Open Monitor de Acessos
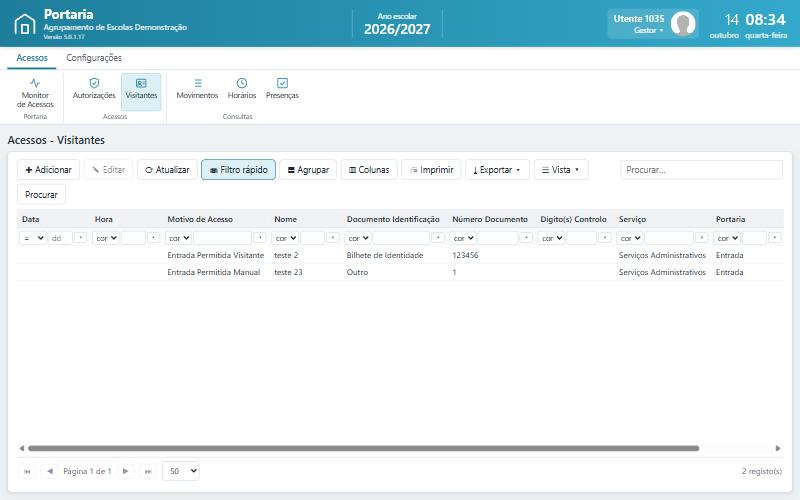This screenshot has width=800, height=500. tap(35, 93)
